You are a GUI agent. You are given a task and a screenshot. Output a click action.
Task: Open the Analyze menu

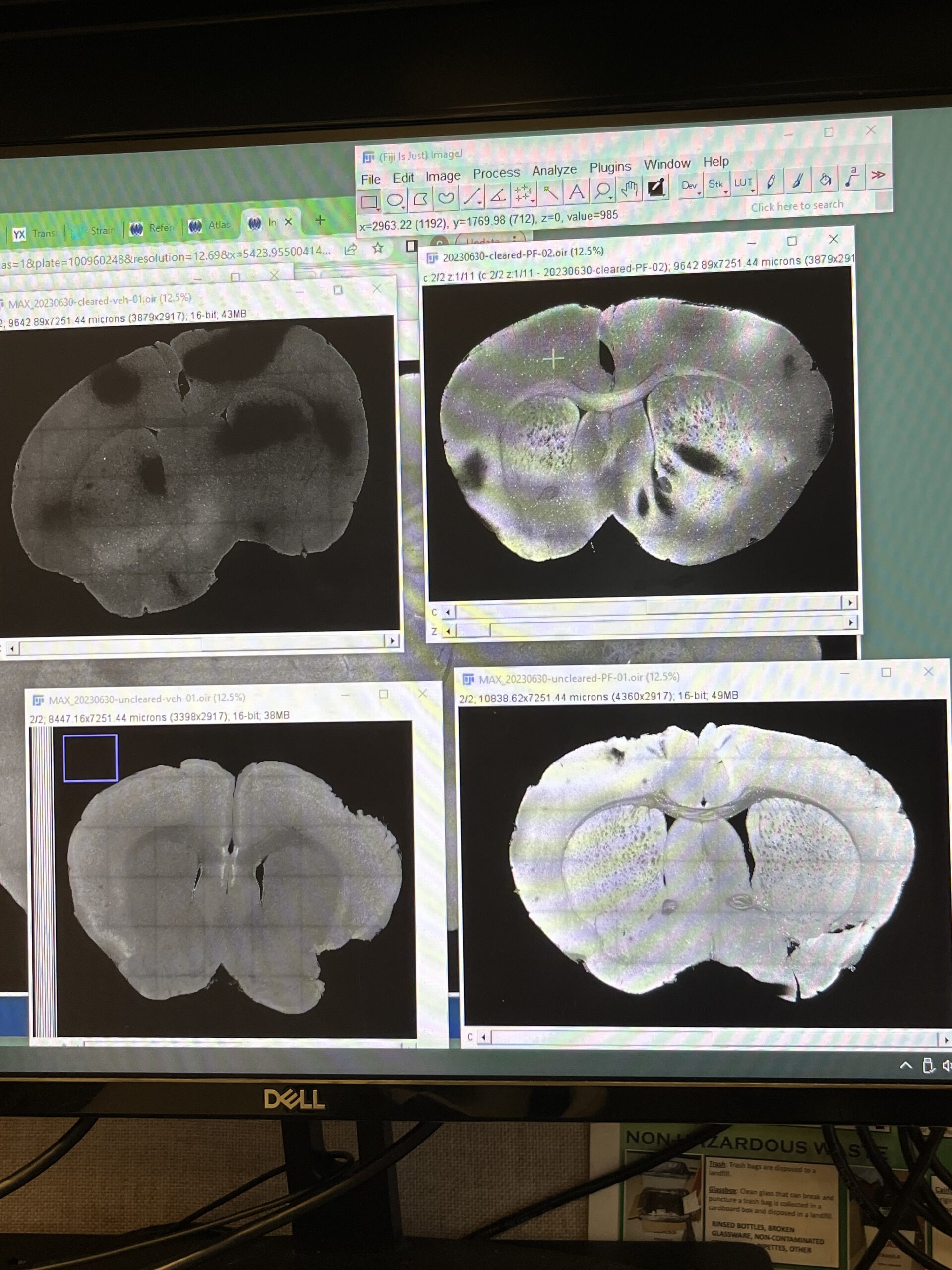[x=554, y=170]
